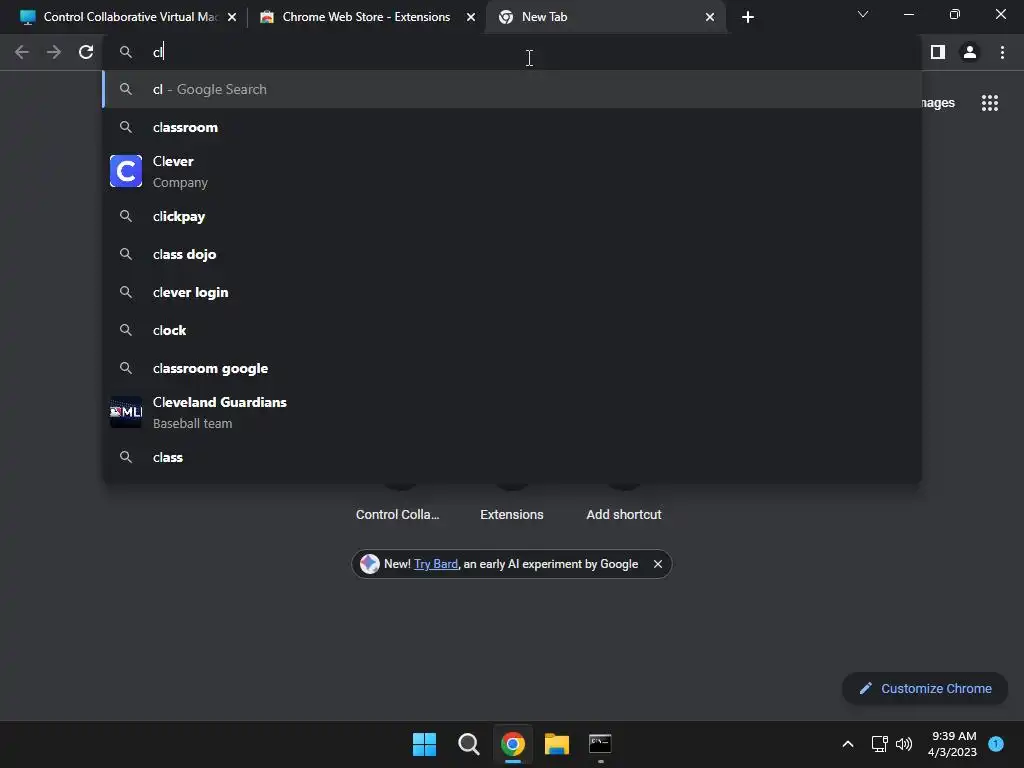The image size is (1024, 768).
Task: Open the Cleveland Guardians Baseball team suggestion
Action: coord(512,412)
